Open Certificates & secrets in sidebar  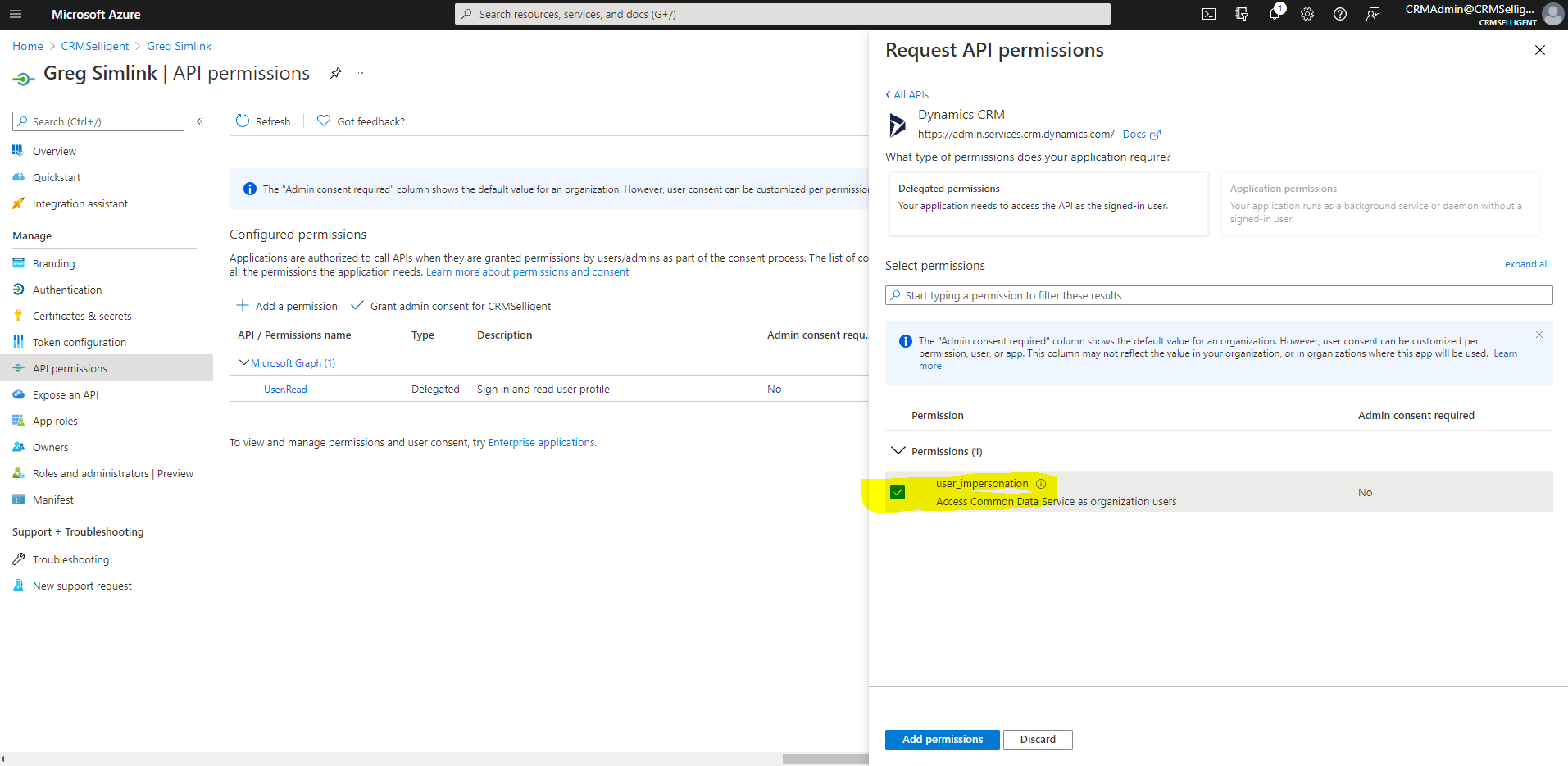point(82,316)
